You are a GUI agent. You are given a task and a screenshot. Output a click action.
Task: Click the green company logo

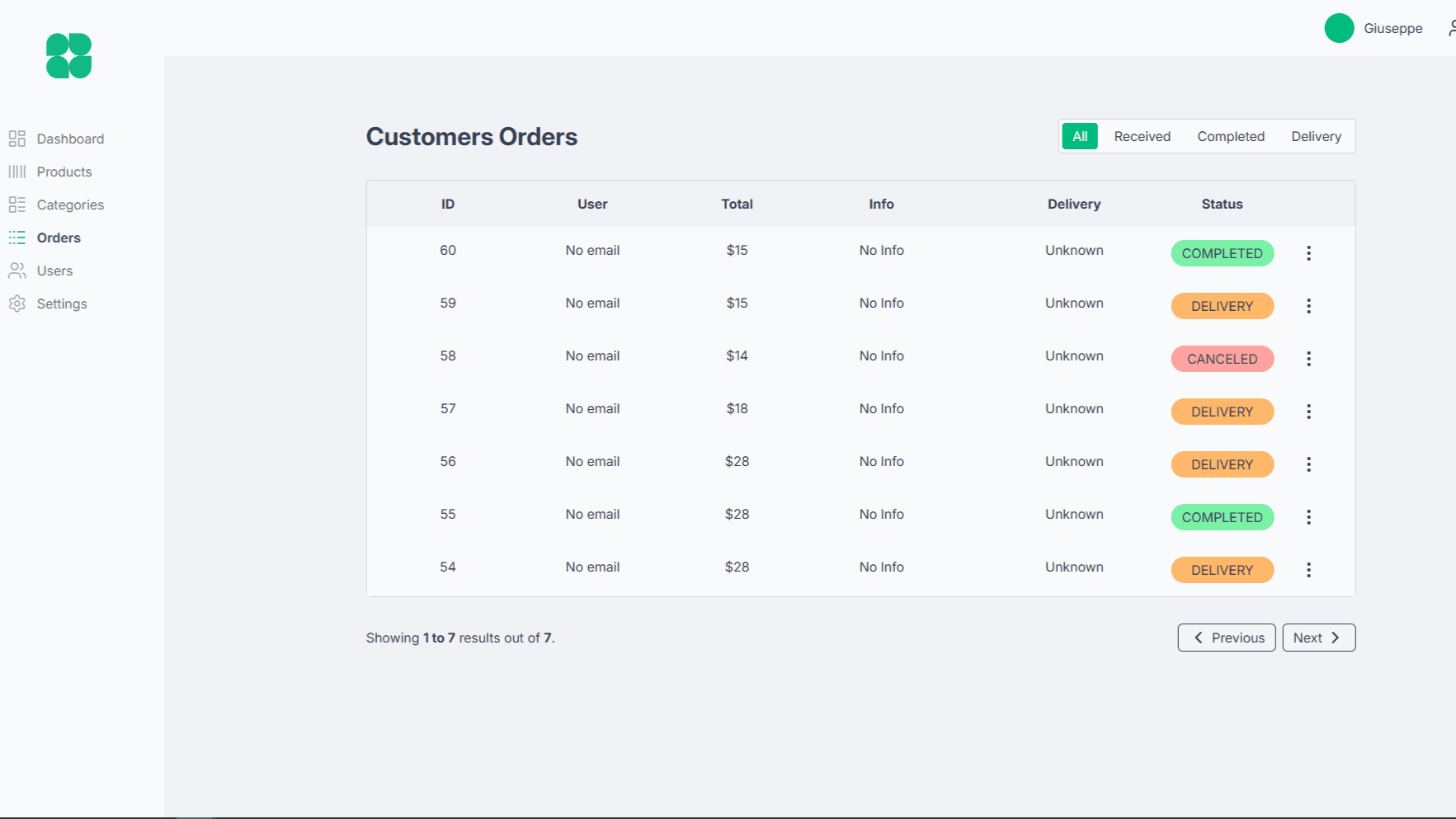pos(69,55)
